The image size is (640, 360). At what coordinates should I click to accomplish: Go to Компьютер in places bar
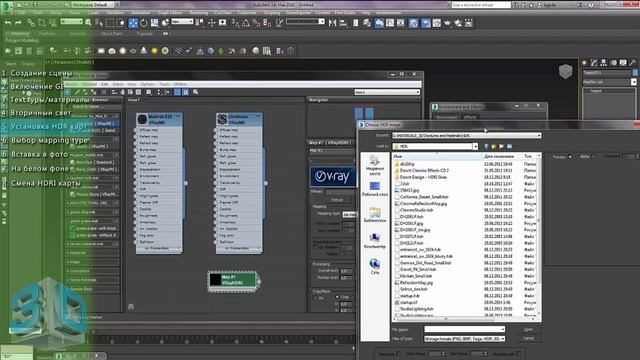point(374,241)
